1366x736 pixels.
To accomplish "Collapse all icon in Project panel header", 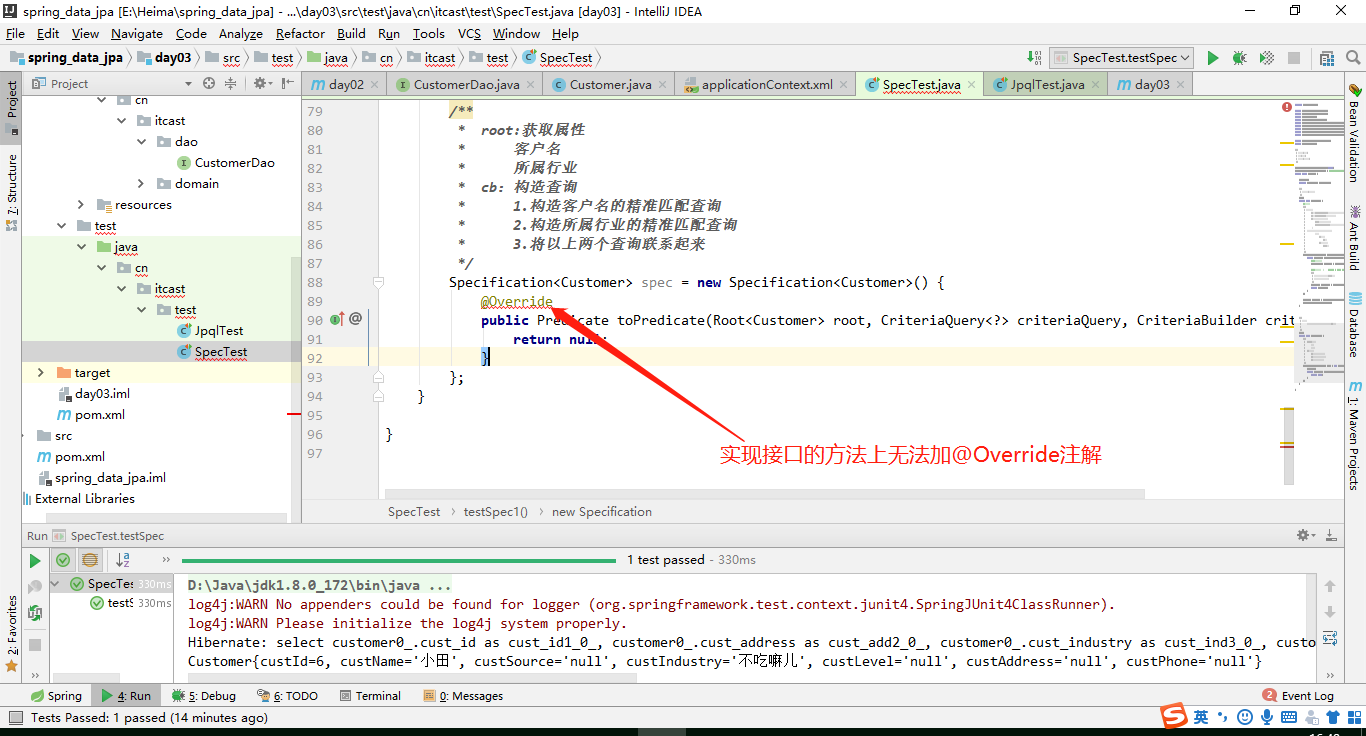I will pyautogui.click(x=230, y=83).
